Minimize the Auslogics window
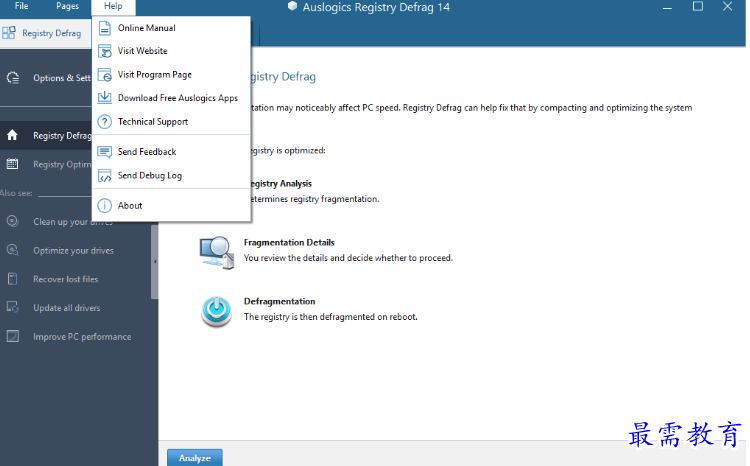 [667, 7]
